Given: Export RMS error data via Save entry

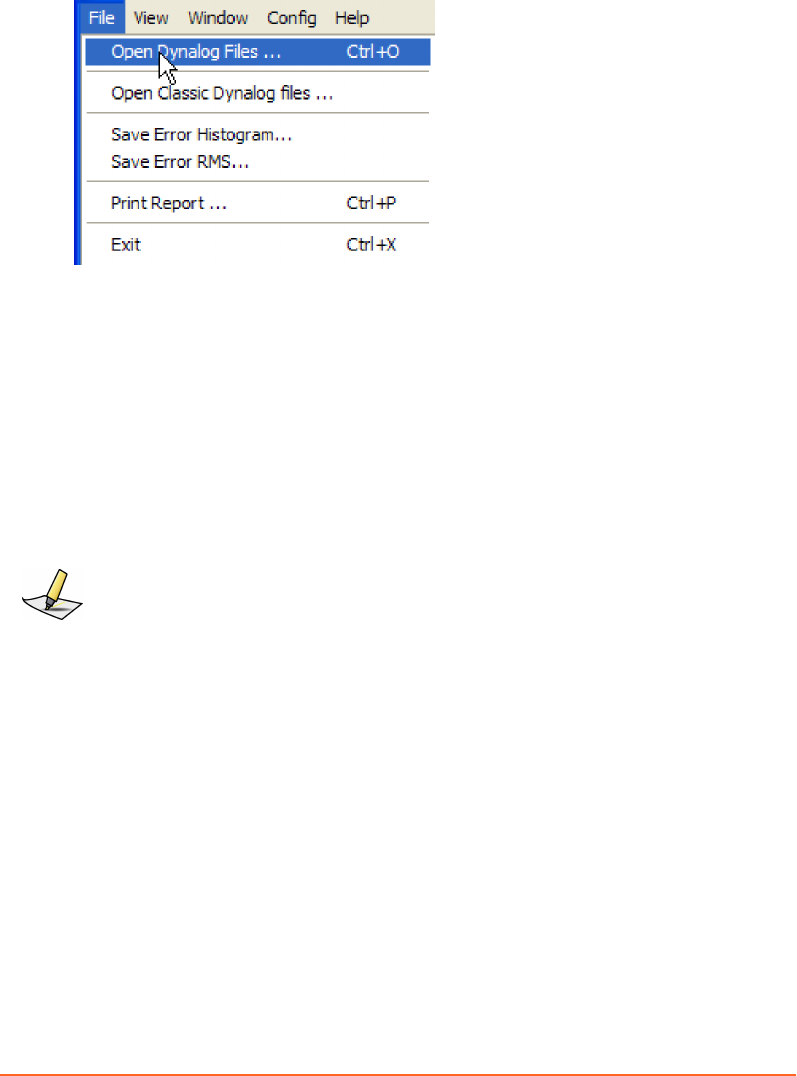Looking at the screenshot, I should pos(257,162).
